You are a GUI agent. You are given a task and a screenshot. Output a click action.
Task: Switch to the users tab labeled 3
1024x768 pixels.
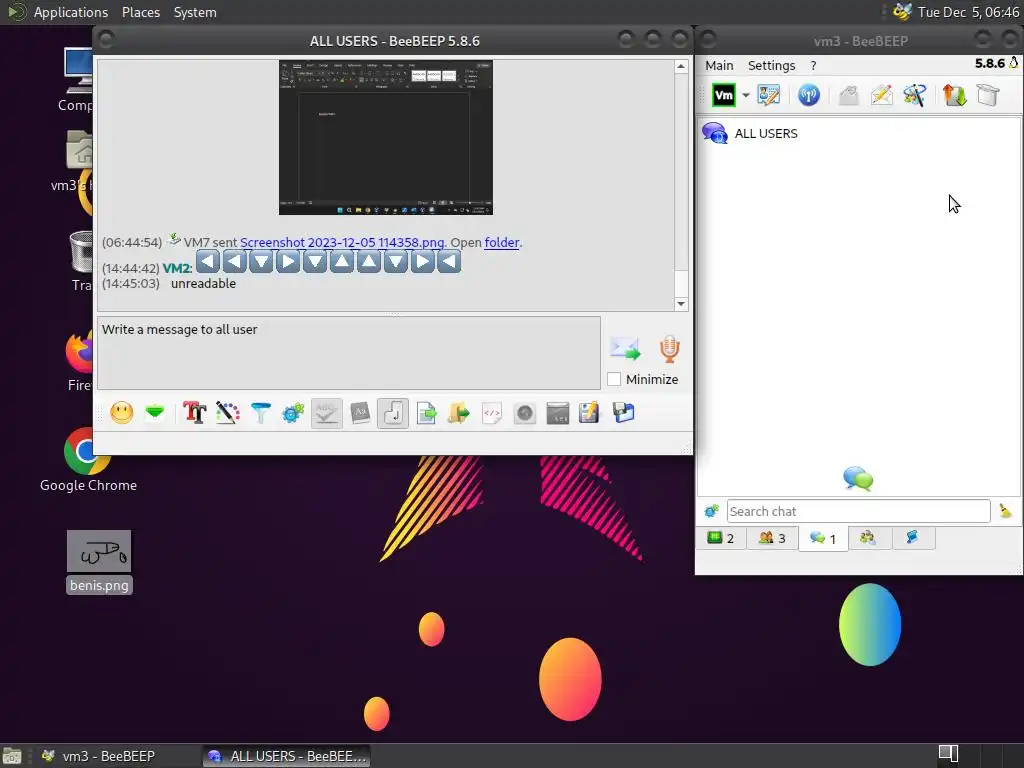tap(772, 538)
